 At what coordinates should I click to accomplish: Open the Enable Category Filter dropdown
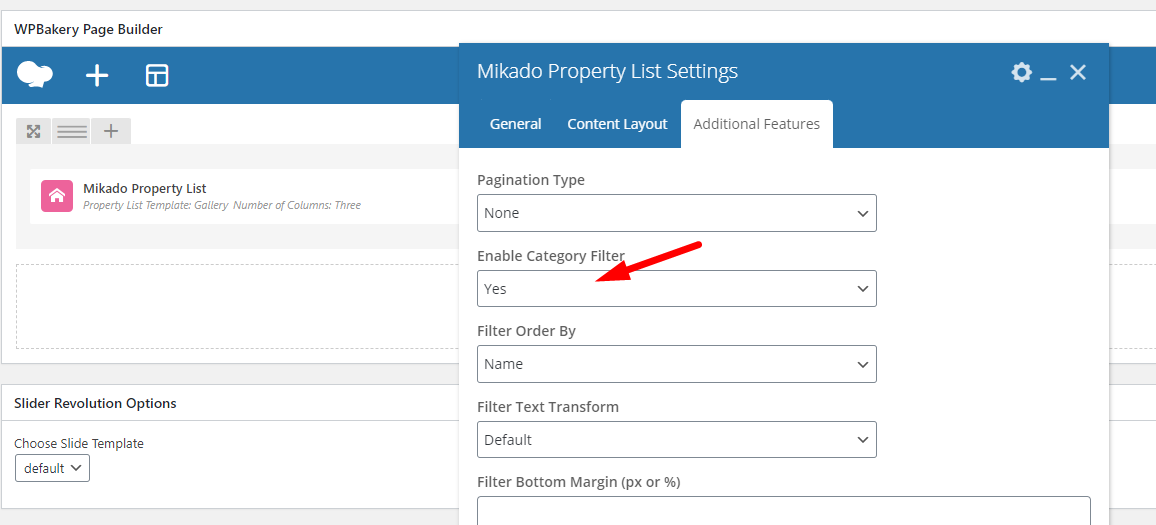(677, 288)
